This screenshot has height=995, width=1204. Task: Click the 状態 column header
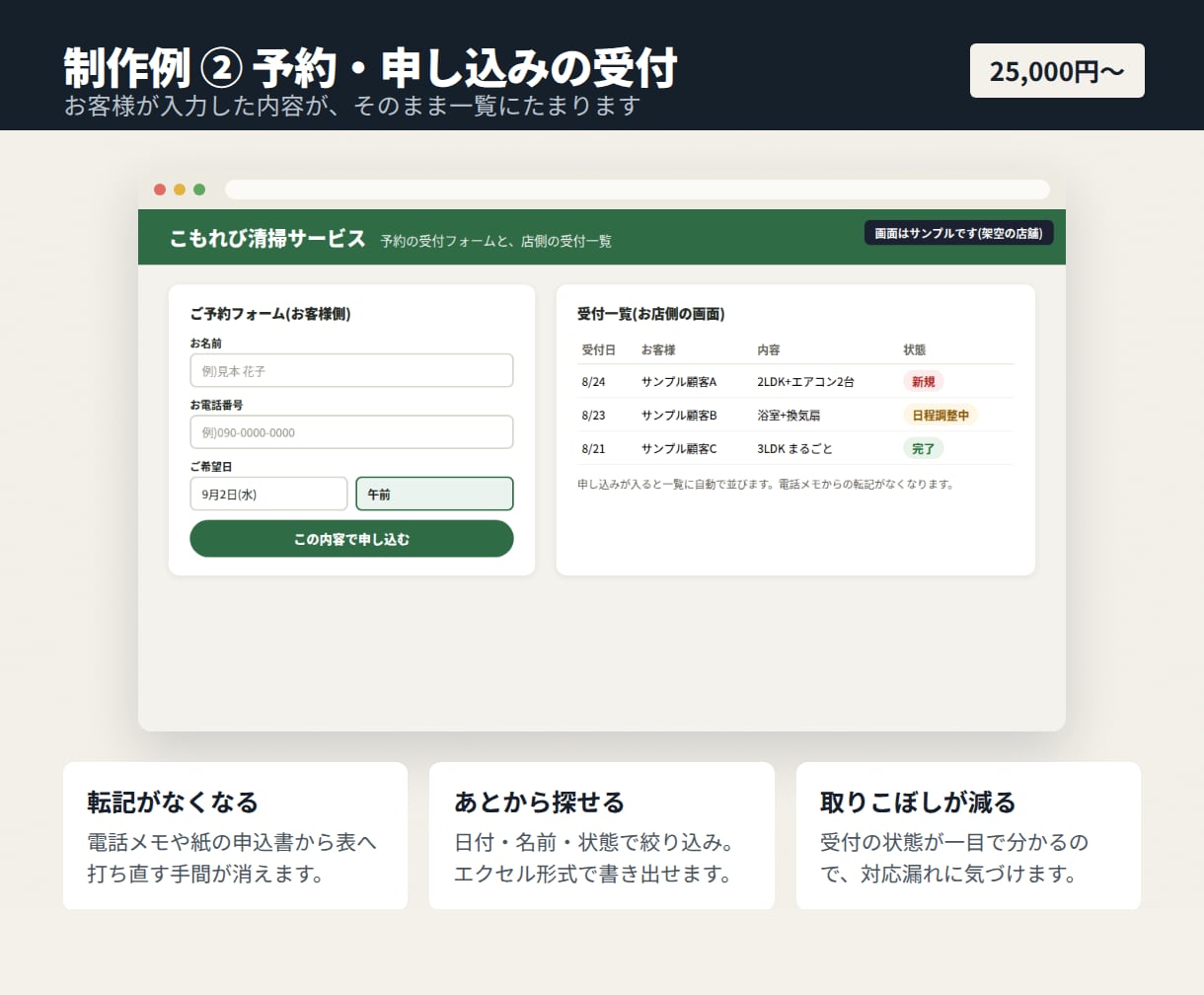[x=915, y=349]
